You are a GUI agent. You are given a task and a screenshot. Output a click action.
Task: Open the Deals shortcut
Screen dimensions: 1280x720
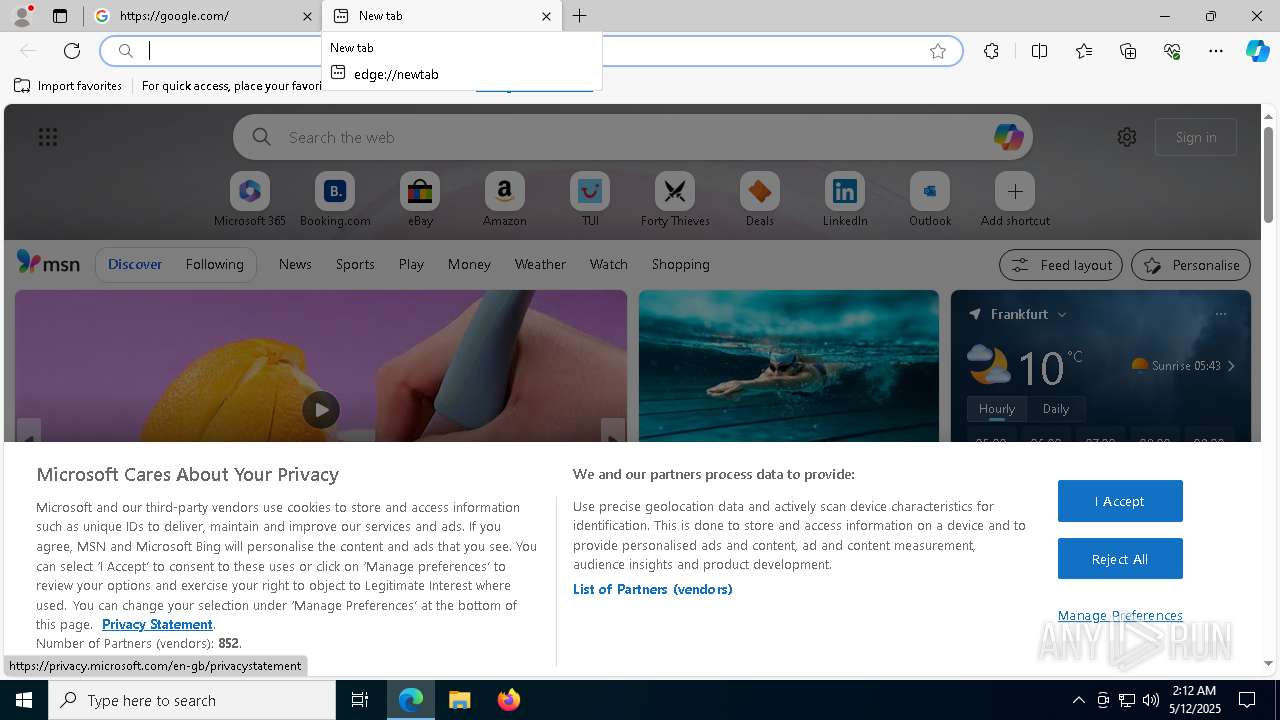[760, 199]
